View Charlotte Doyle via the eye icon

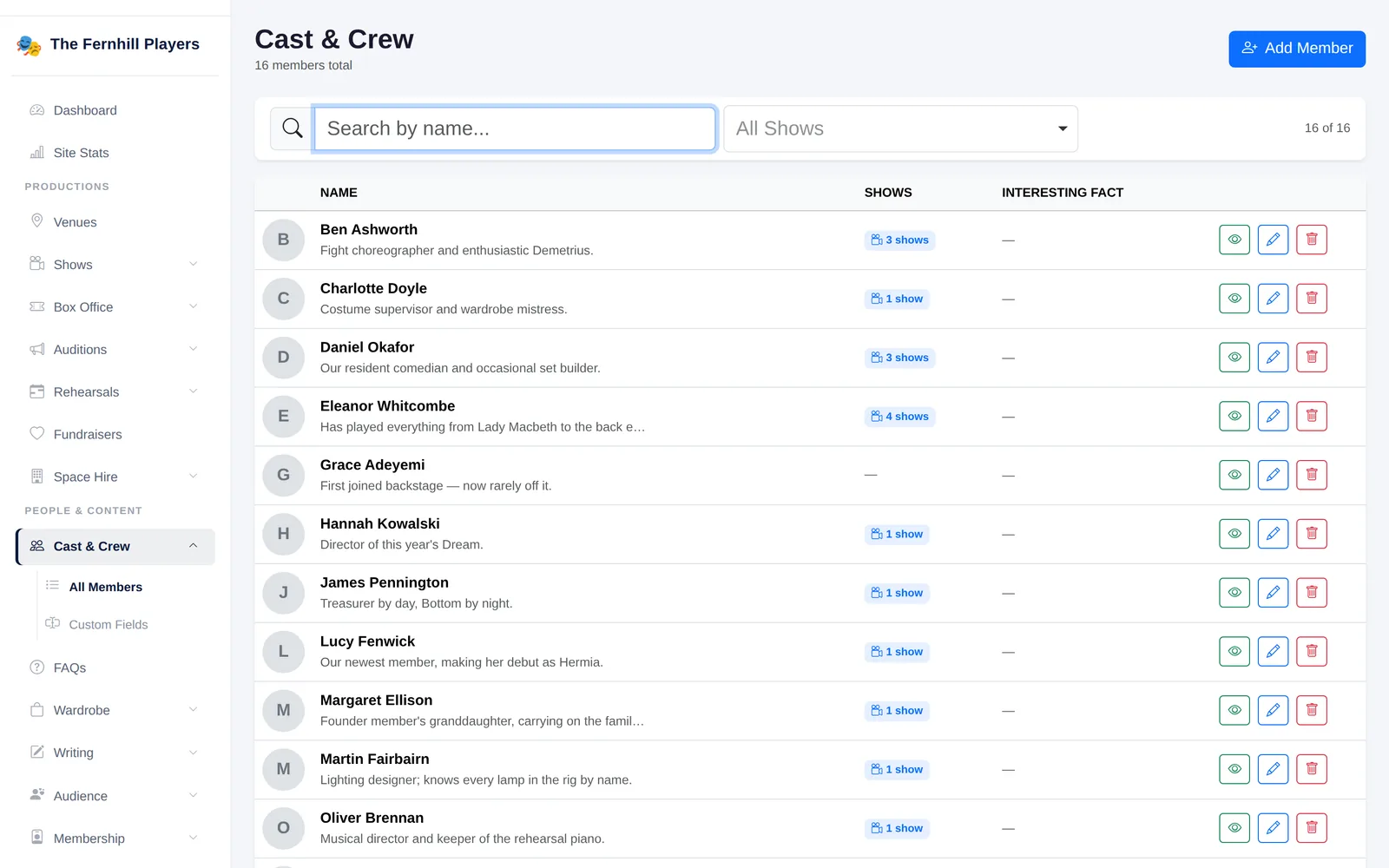(1234, 299)
